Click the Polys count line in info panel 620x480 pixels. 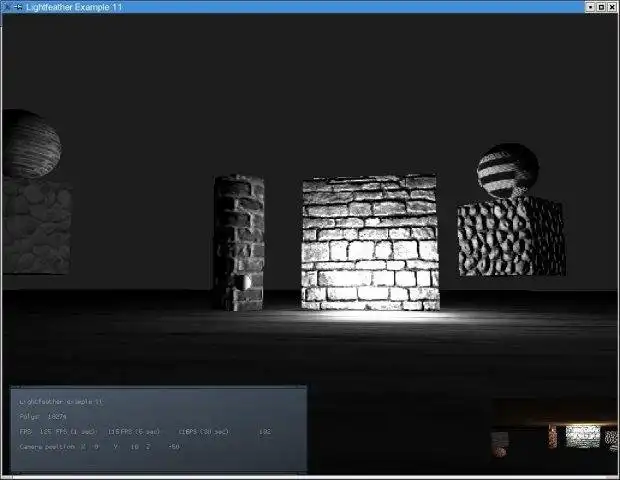[43, 416]
